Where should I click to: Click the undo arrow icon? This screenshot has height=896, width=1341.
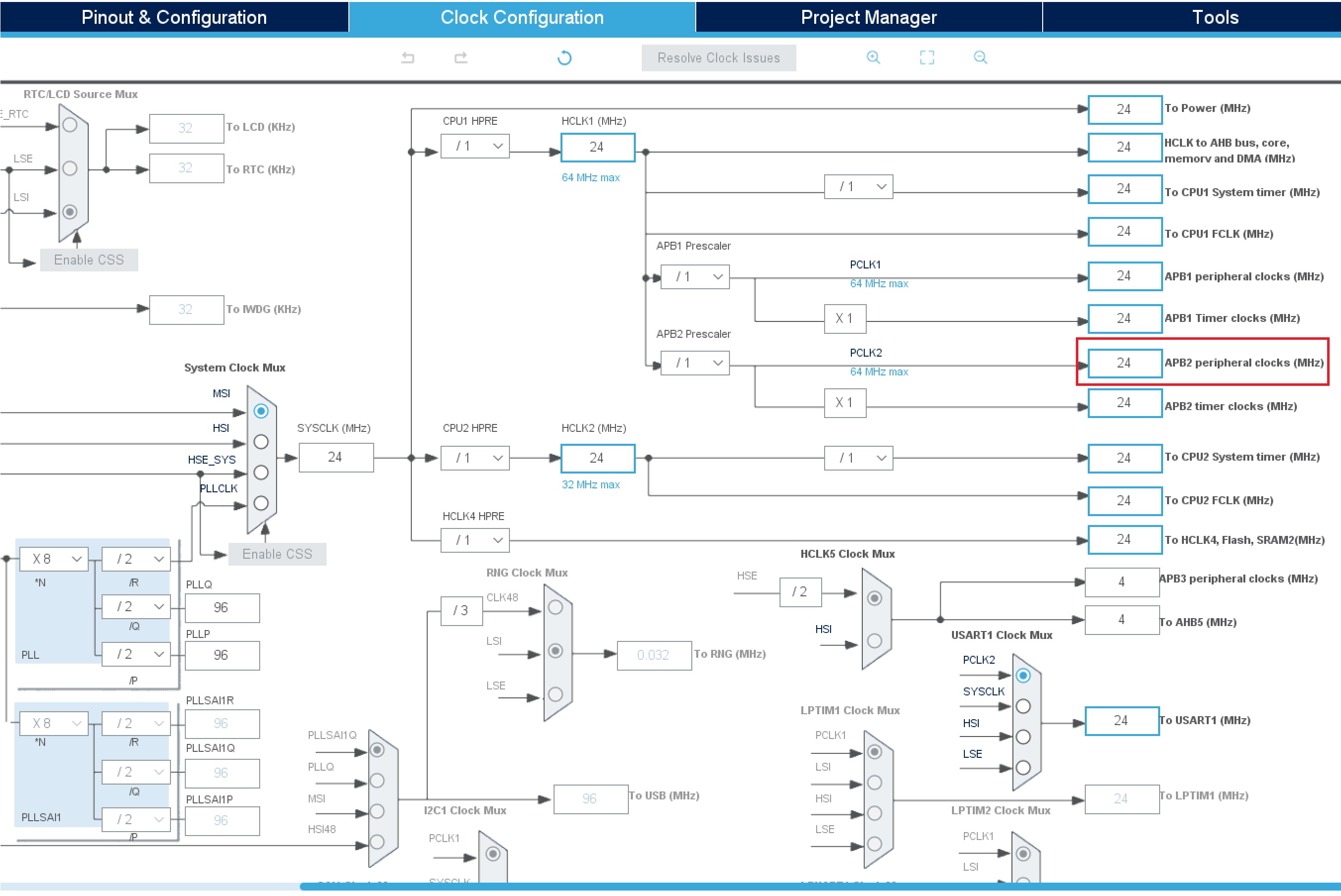[x=407, y=58]
